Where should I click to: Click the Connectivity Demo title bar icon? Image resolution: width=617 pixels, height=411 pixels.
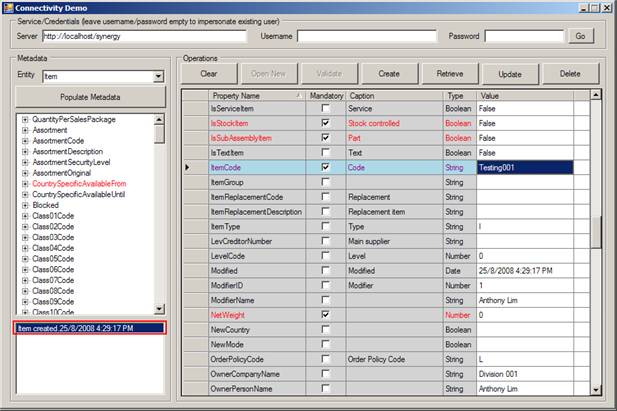pyautogui.click(x=8, y=7)
